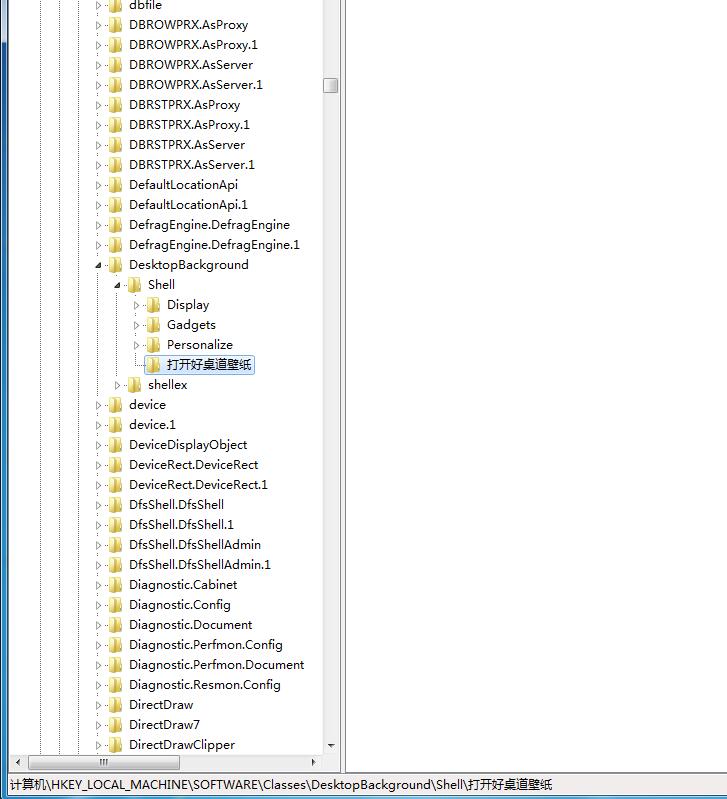
Task: Select the DBRSTPRX.AsProxy.1 key
Action: (190, 125)
